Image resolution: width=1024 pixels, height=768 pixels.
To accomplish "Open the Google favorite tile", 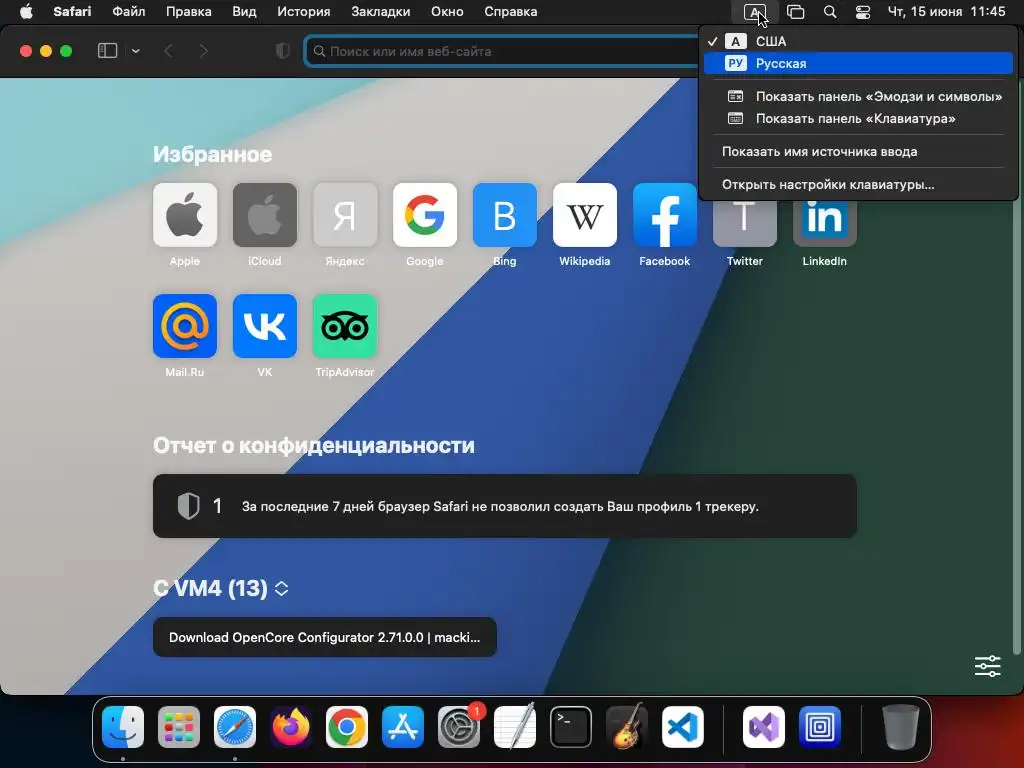I will pos(424,215).
